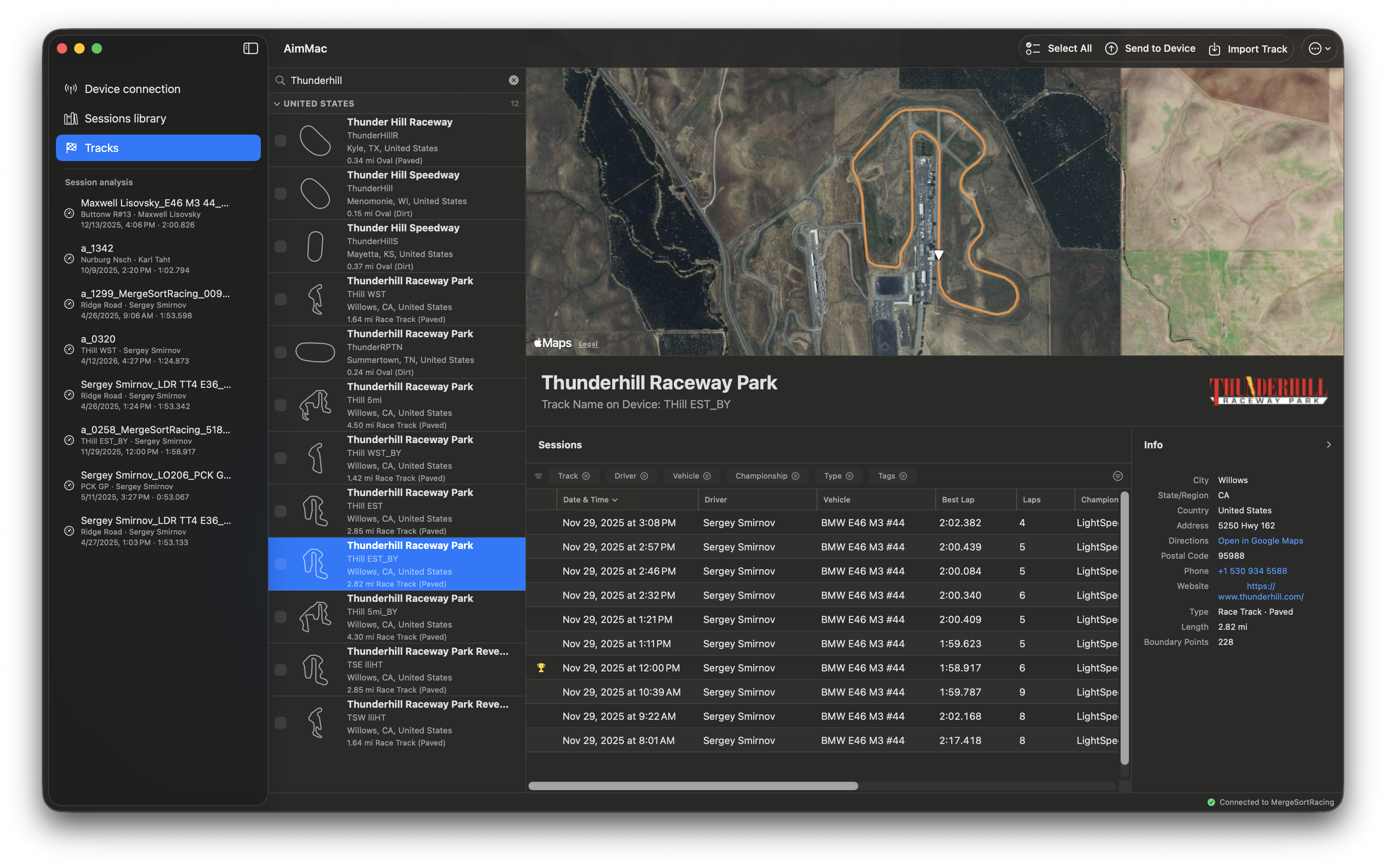This screenshot has height=868, width=1386.
Task: Open the more options ellipsis menu
Action: click(x=1319, y=49)
